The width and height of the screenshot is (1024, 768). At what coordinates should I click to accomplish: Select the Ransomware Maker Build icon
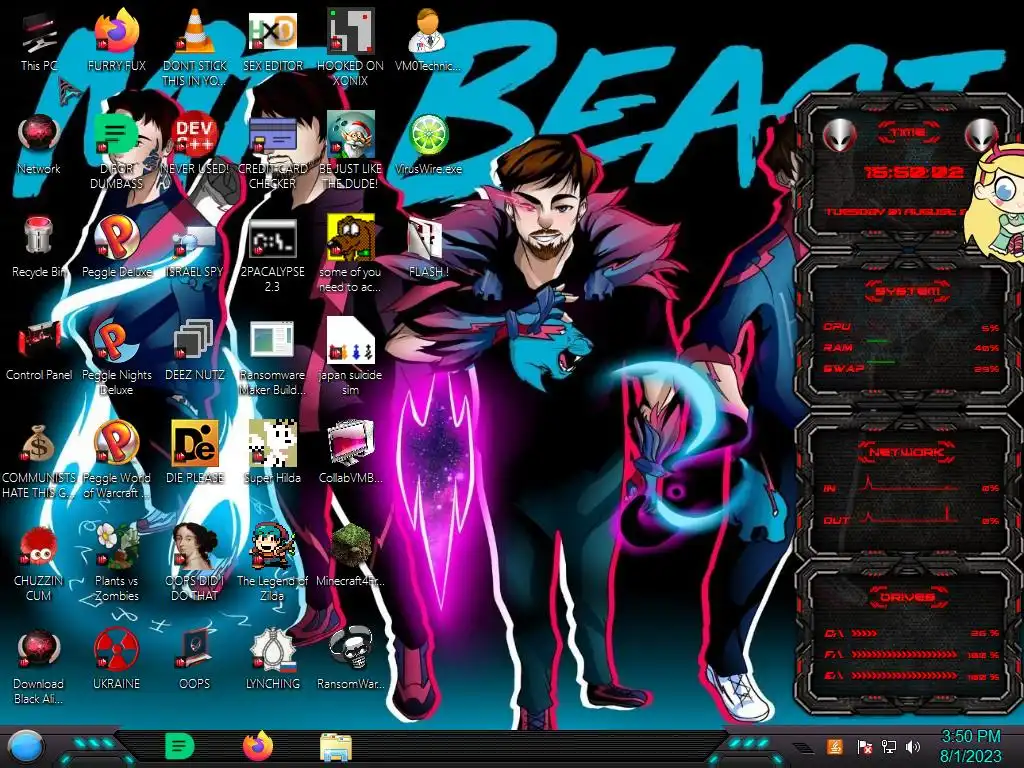272,358
